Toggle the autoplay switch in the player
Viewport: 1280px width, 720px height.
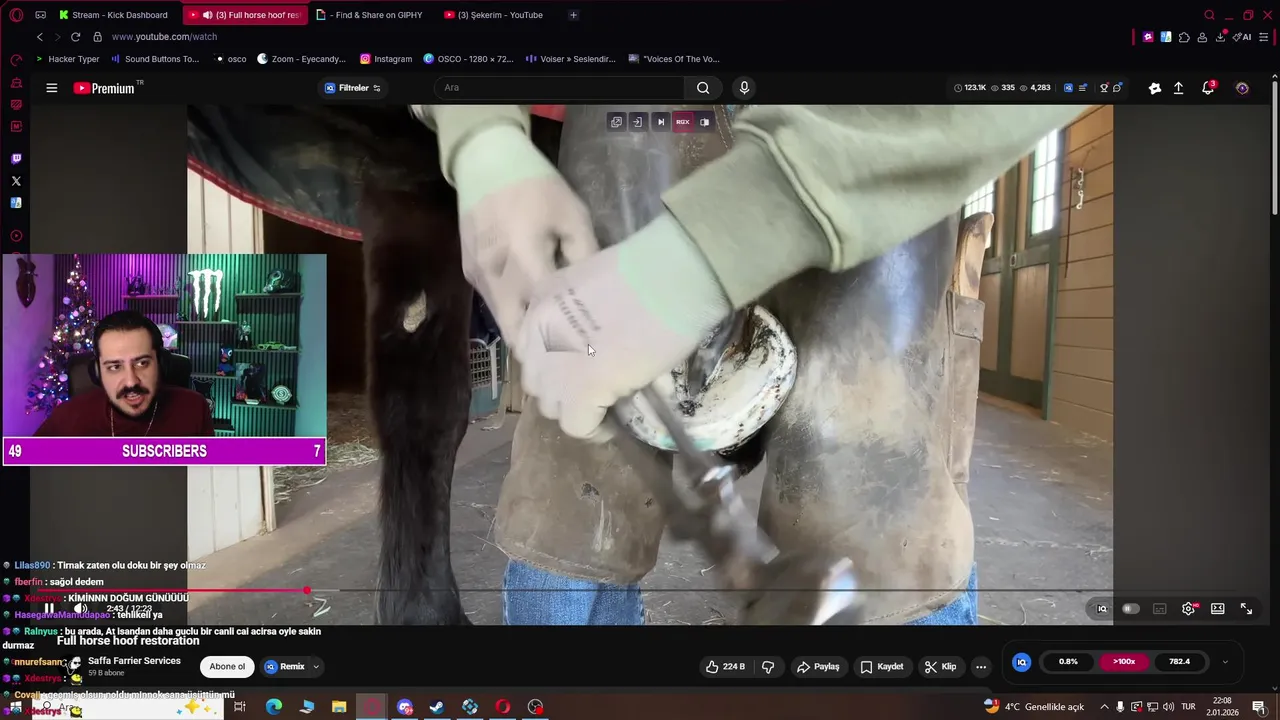(x=1131, y=609)
